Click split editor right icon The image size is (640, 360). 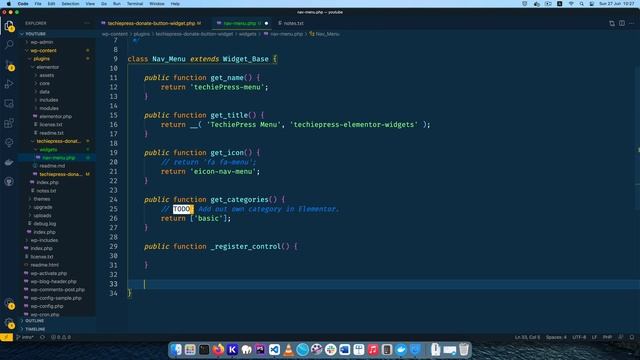[622, 23]
